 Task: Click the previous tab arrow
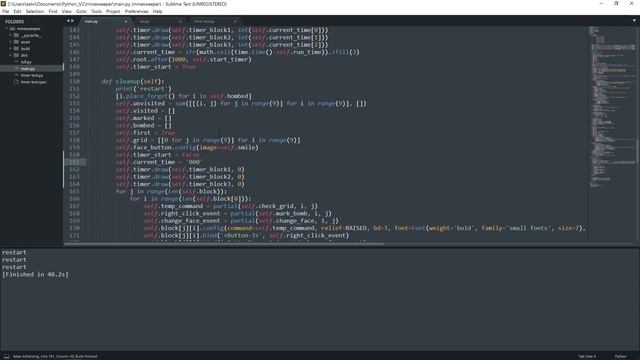click(68, 21)
